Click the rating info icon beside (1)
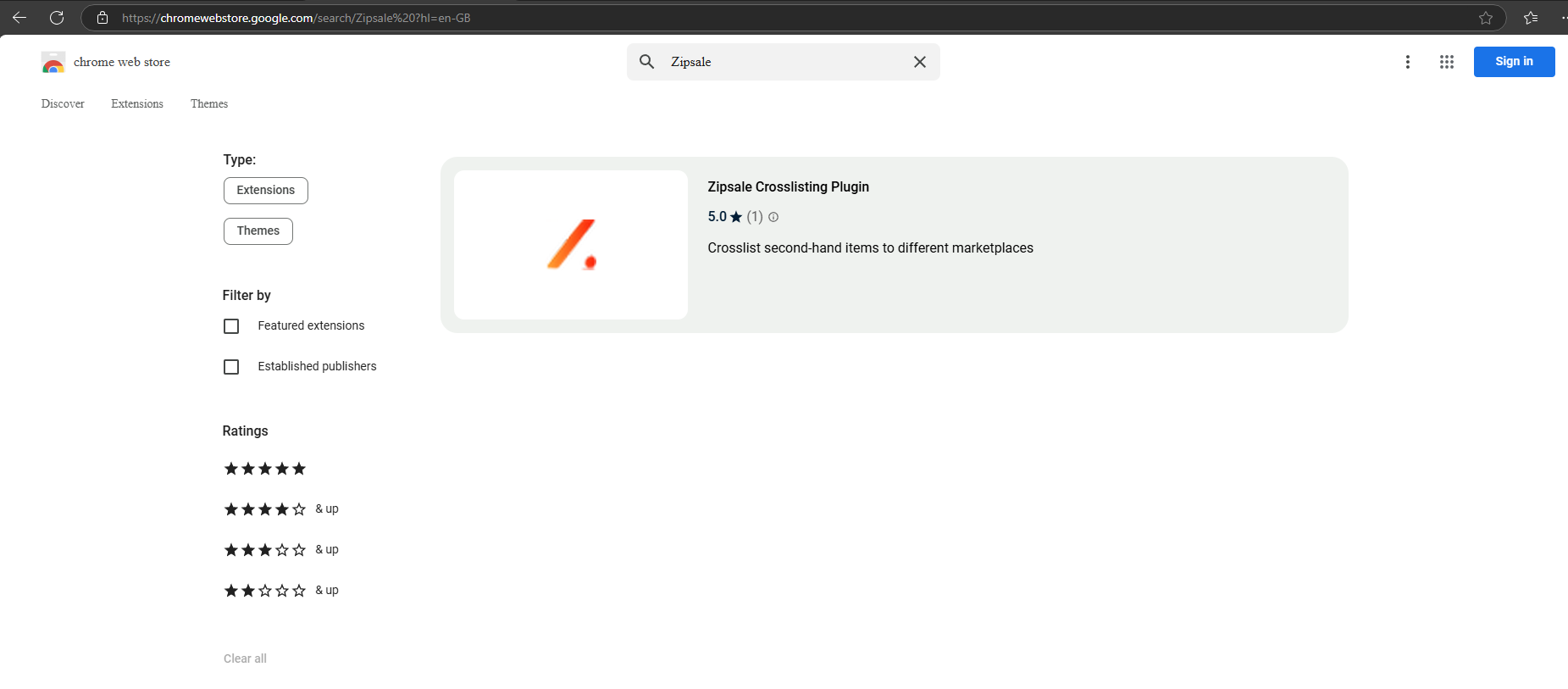Image resolution: width=1568 pixels, height=689 pixels. (773, 217)
